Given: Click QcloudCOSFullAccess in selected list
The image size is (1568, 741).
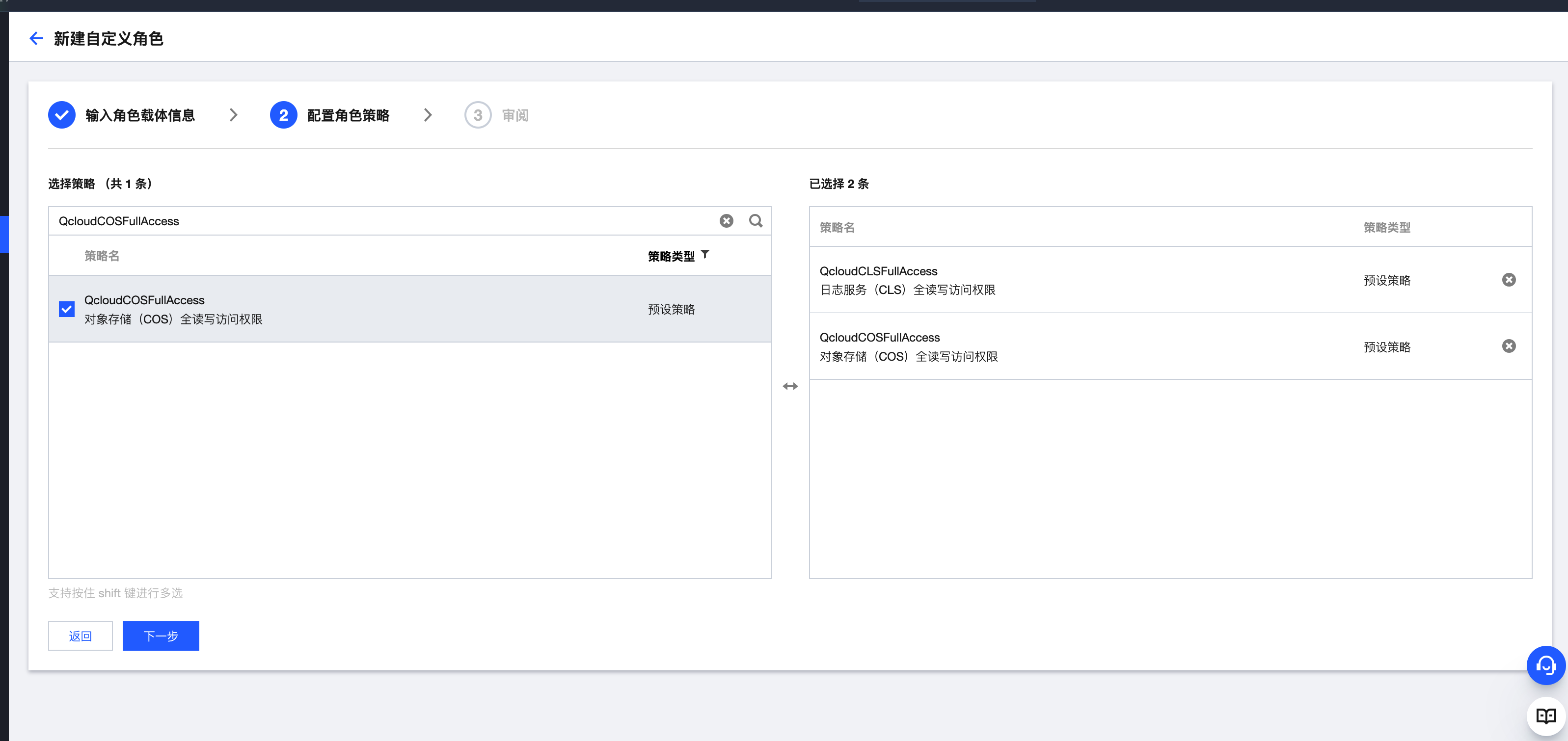Looking at the screenshot, I should (880, 338).
